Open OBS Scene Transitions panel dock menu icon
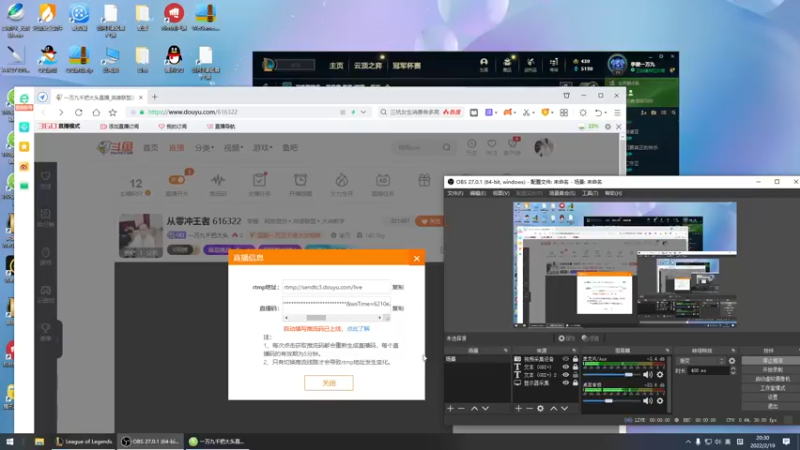This screenshot has height=450, width=800. pyautogui.click(x=733, y=351)
